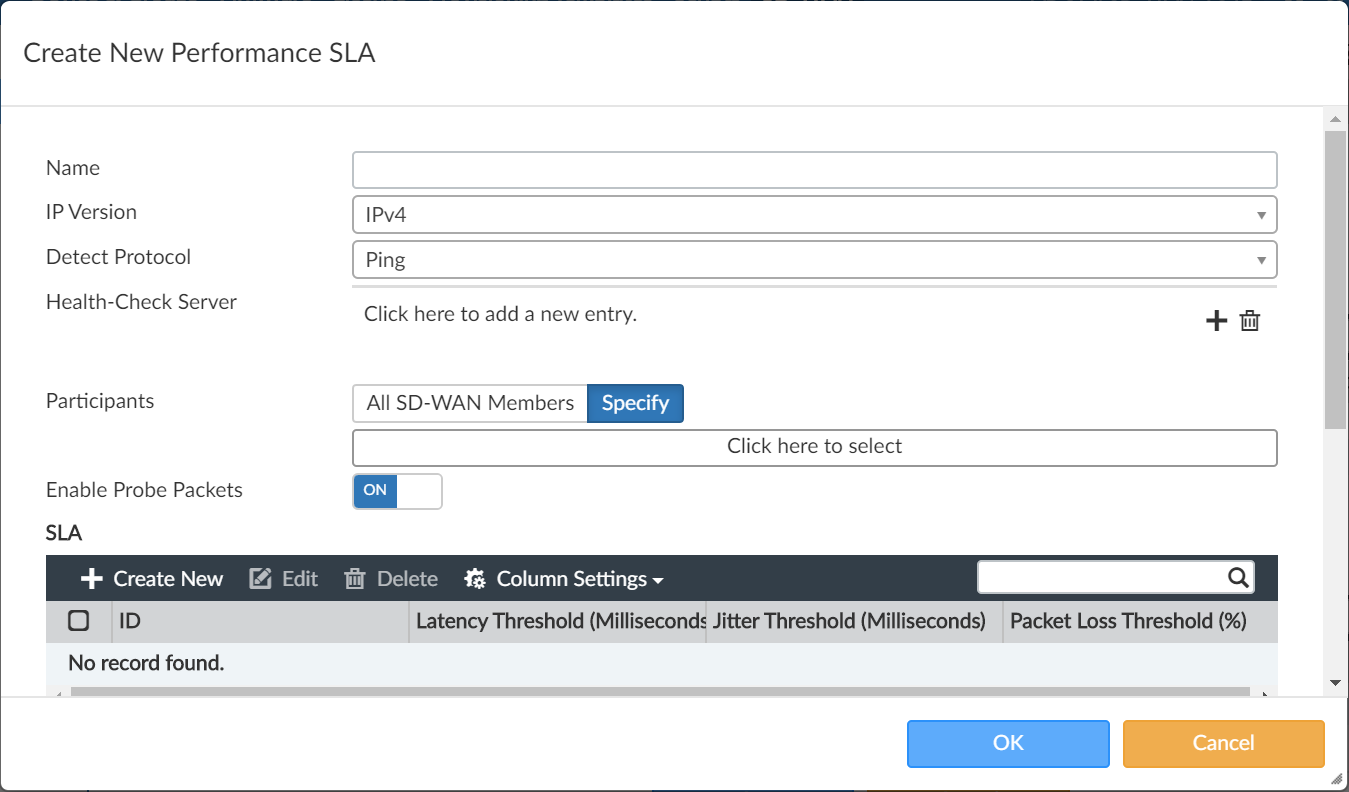Click the horizontal scrollbar under SLA table
This screenshot has height=792, width=1349.
tap(660, 691)
